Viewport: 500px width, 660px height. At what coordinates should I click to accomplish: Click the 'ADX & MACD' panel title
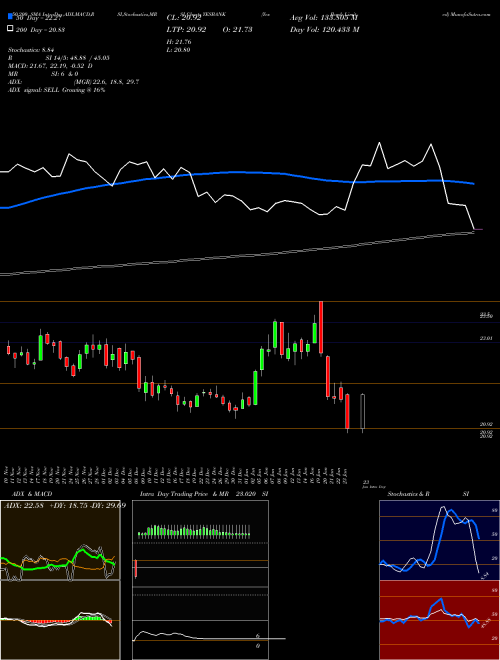pyautogui.click(x=32, y=494)
